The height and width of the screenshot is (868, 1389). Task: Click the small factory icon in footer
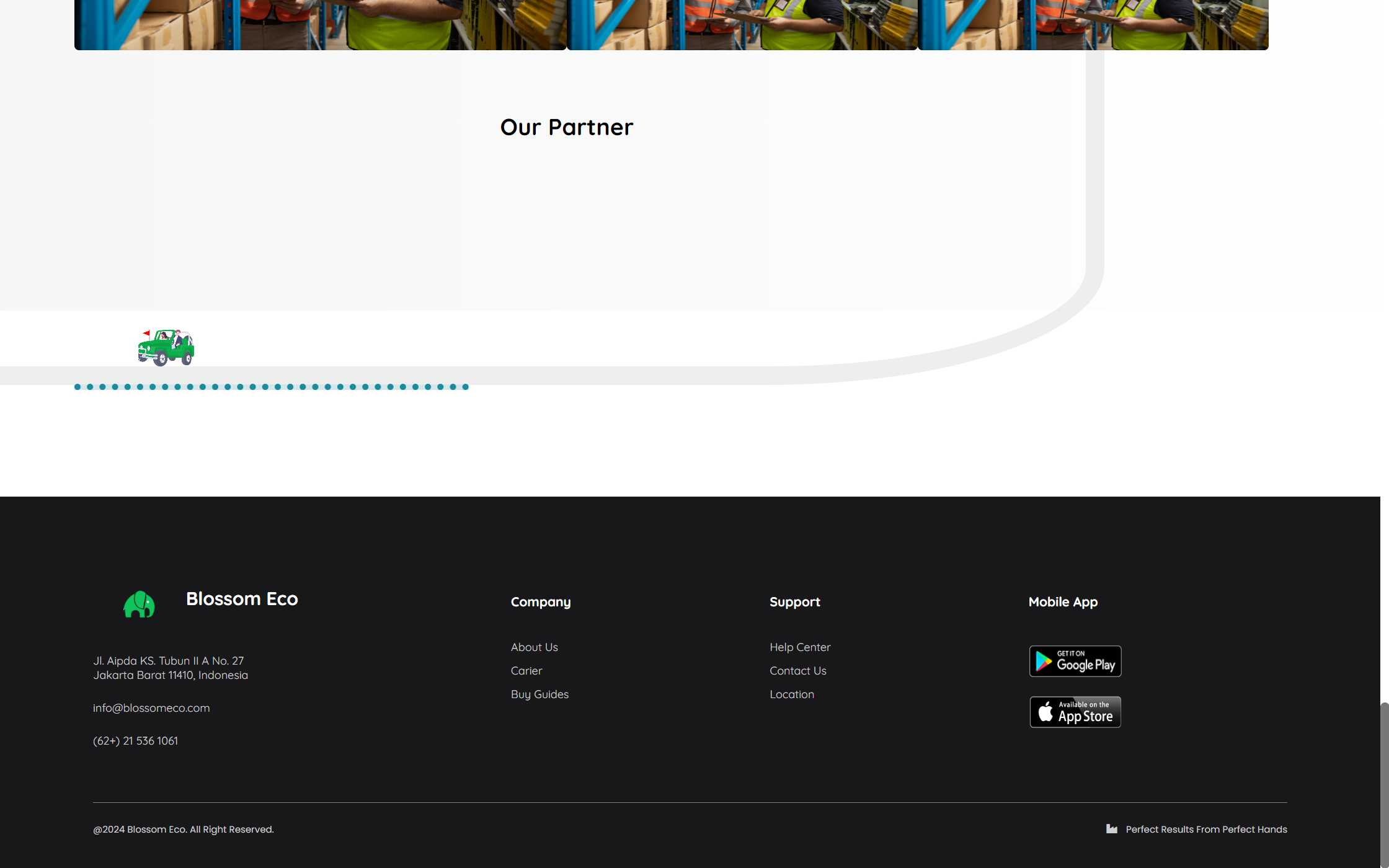point(1112,829)
